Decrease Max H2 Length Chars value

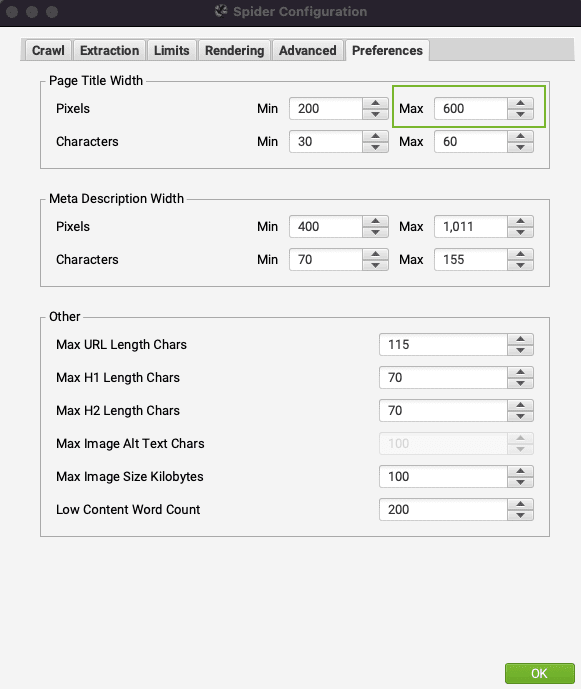(x=520, y=416)
